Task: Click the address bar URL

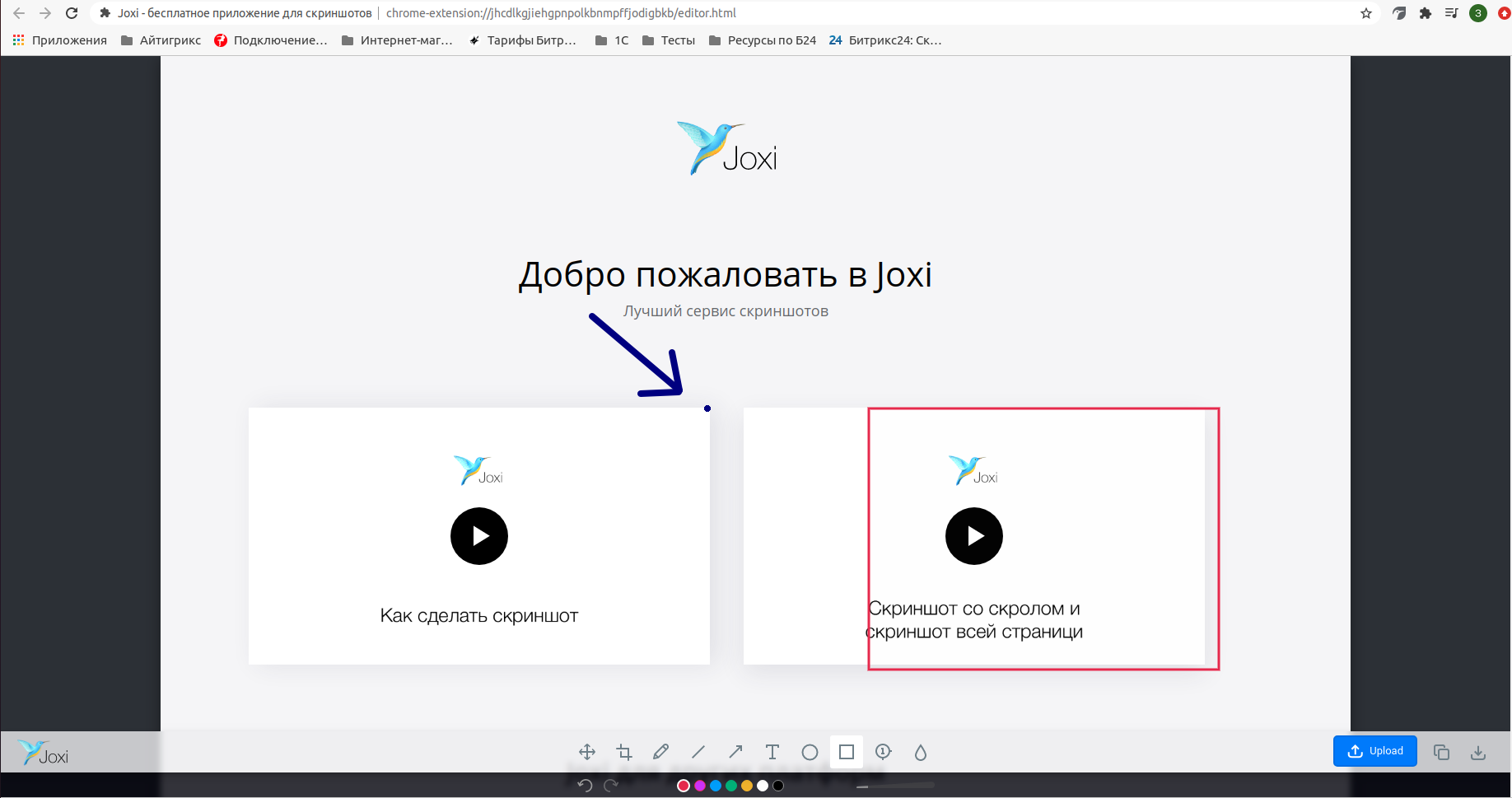Action: [x=561, y=13]
